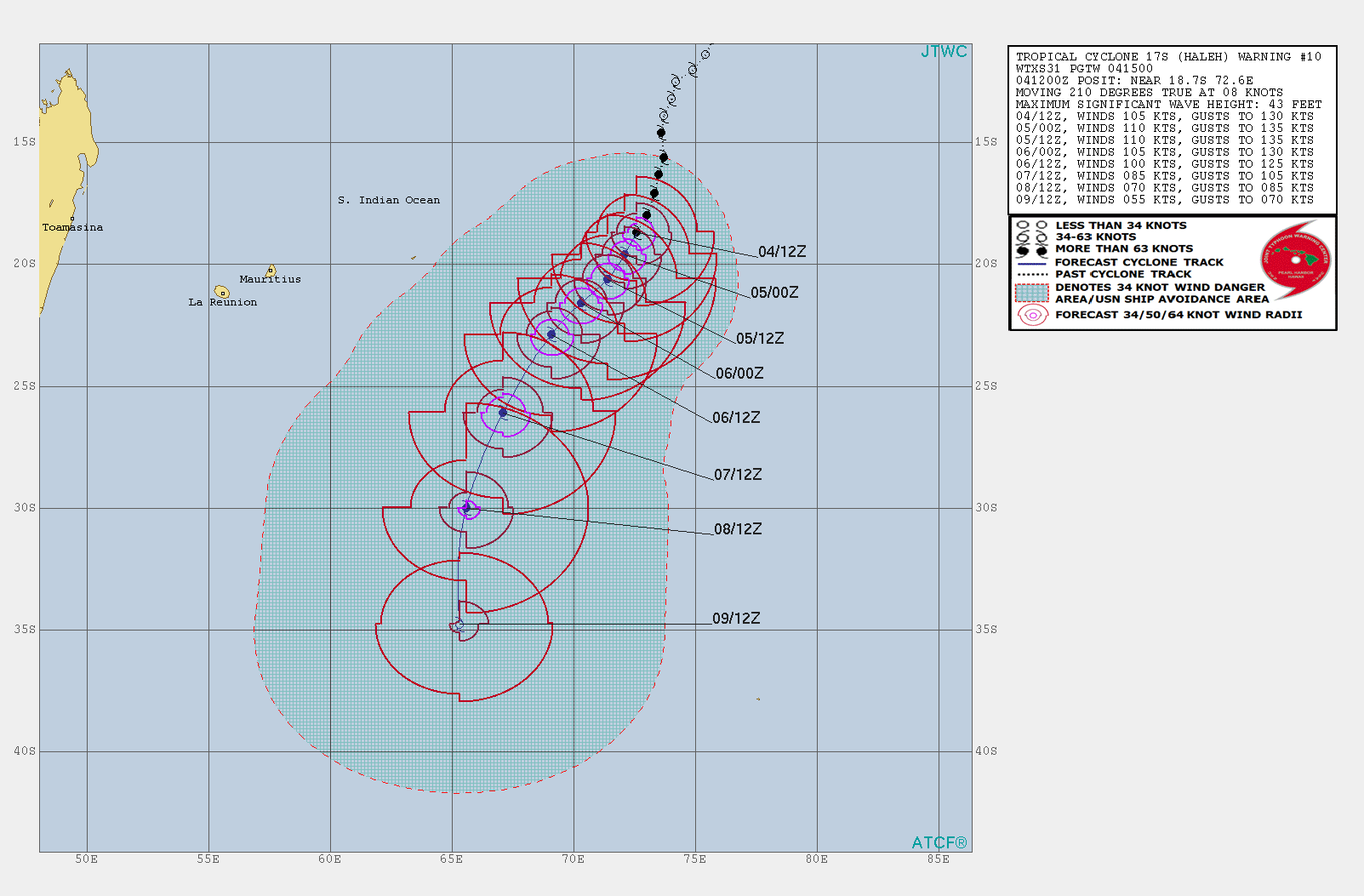Image resolution: width=1364 pixels, height=896 pixels.
Task: Click the ATCF® text at map bottom-right
Action: 939,842
